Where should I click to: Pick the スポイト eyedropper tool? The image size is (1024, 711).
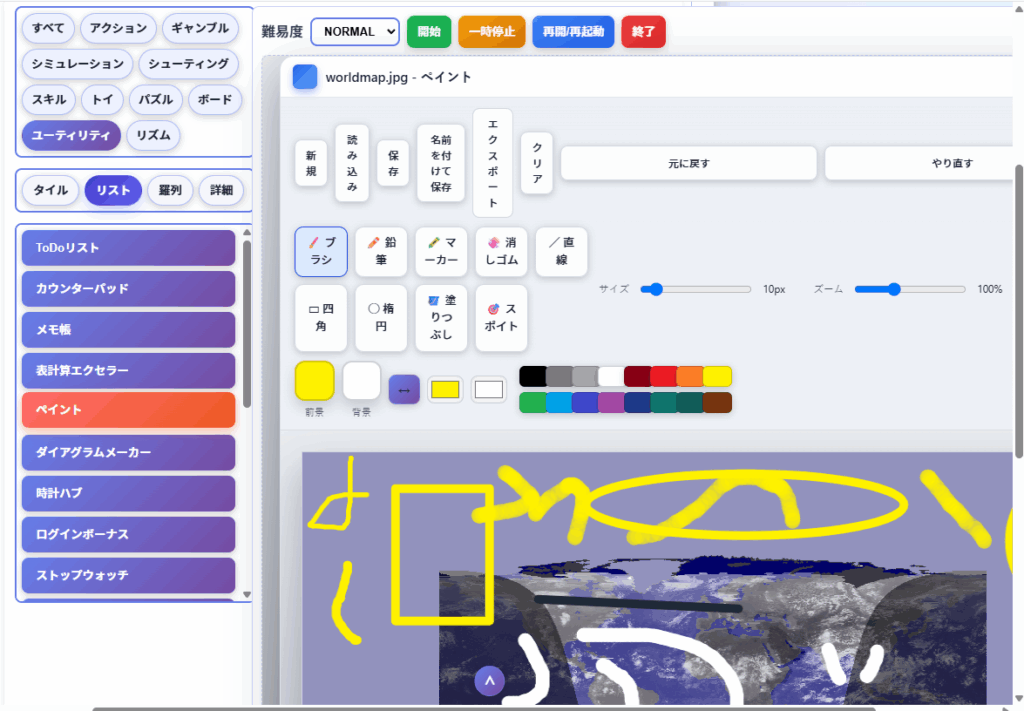pos(501,318)
